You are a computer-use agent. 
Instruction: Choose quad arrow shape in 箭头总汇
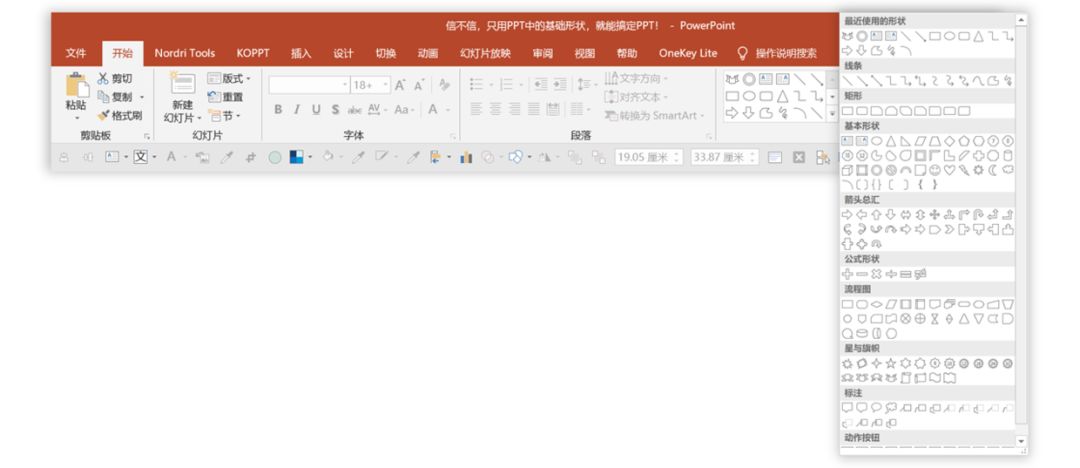935,214
